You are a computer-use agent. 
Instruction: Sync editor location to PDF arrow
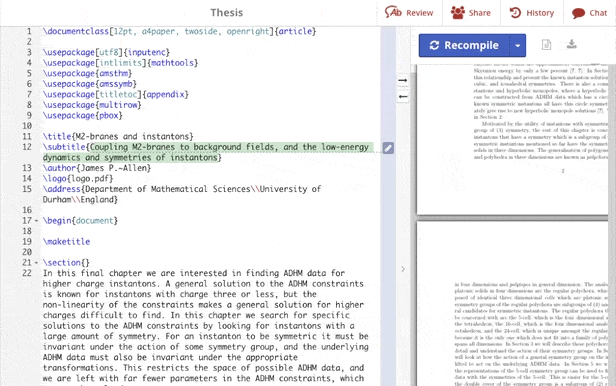point(403,80)
